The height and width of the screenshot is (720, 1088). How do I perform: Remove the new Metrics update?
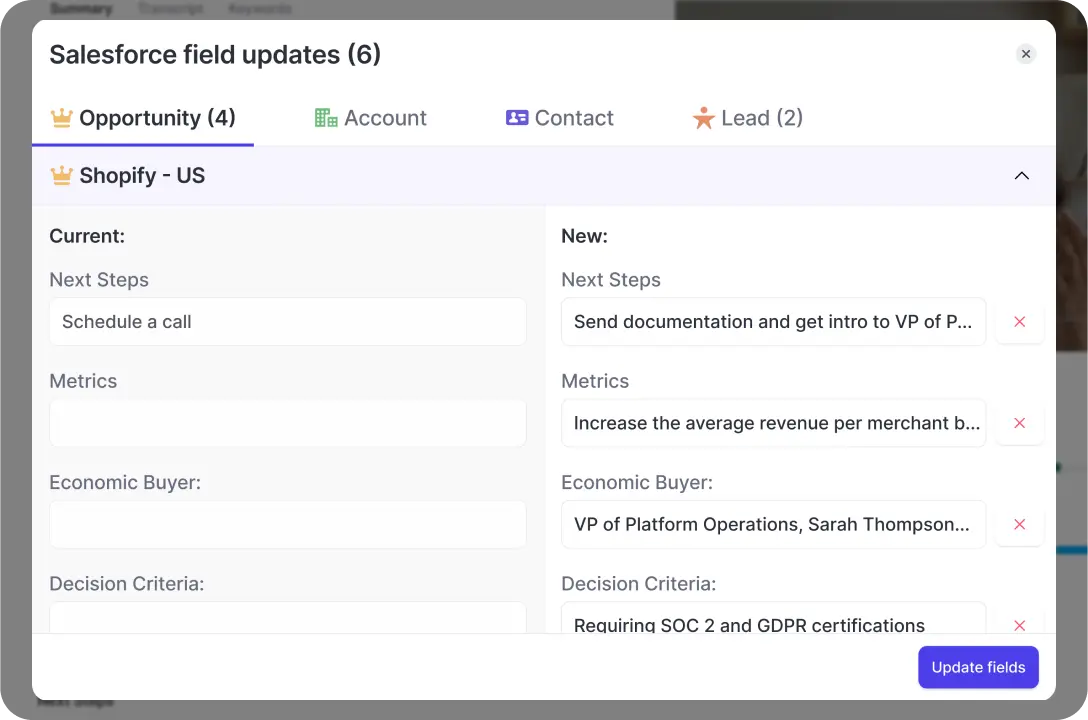pos(1019,423)
